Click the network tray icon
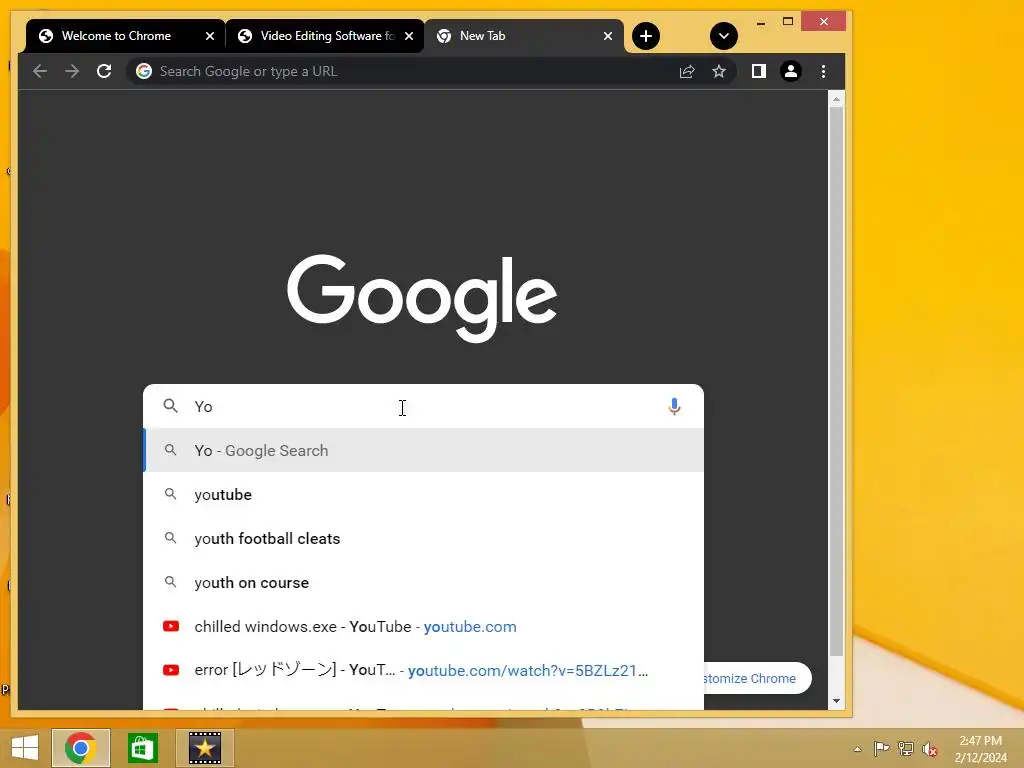This screenshot has height=768, width=1024. pyautogui.click(x=906, y=749)
